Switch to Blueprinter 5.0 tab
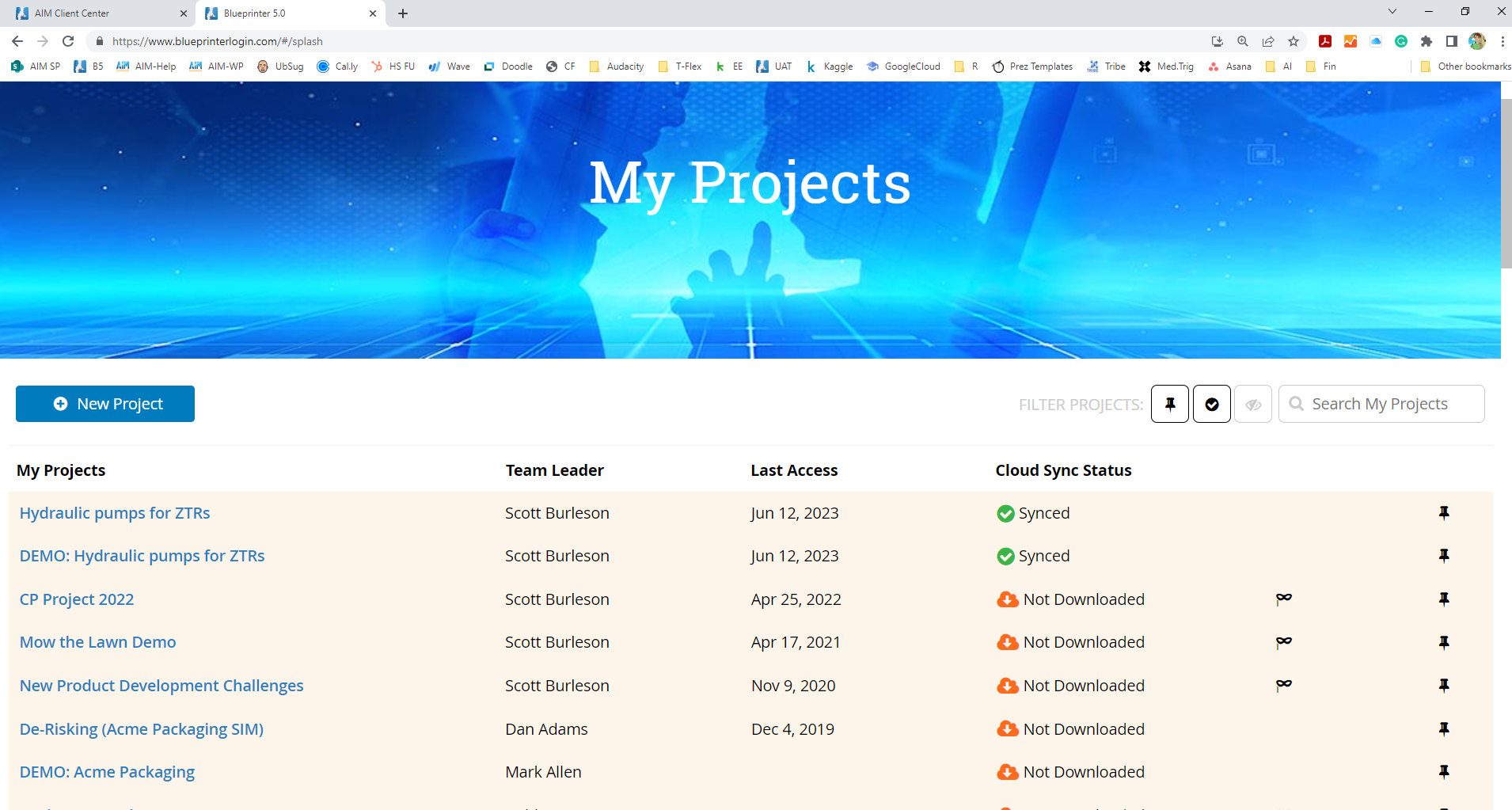 coord(290,13)
